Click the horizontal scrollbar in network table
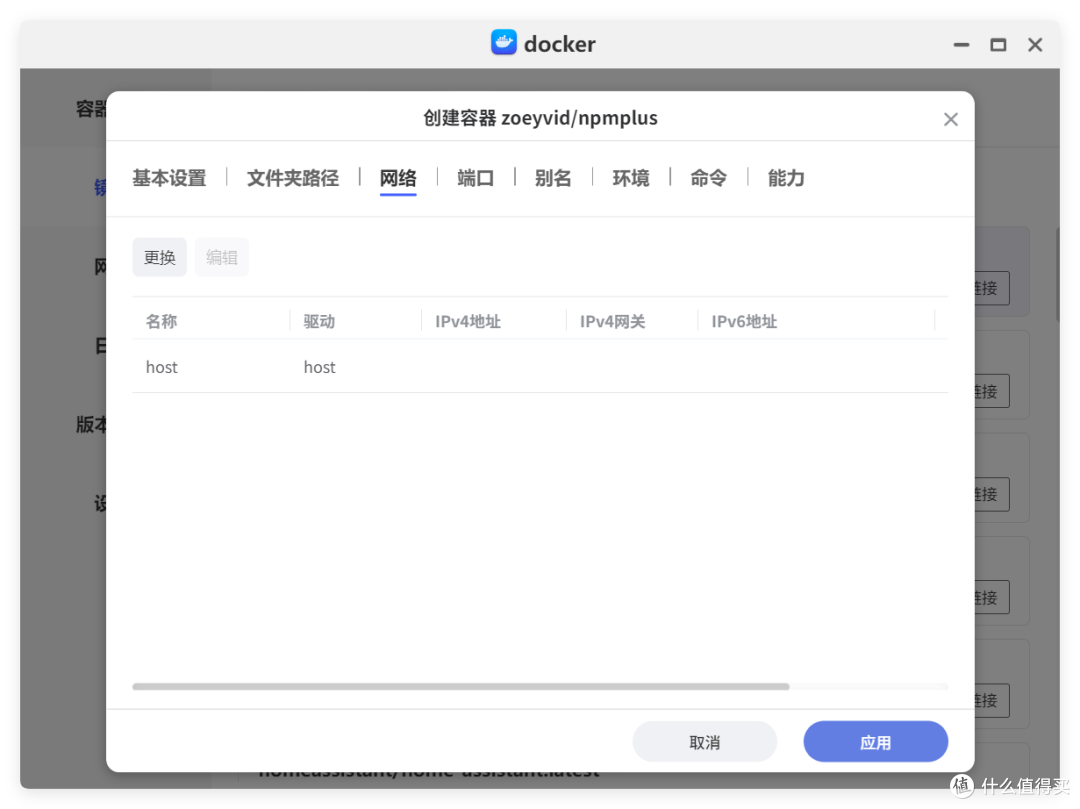Viewport: 1080px width, 809px height. 461,686
